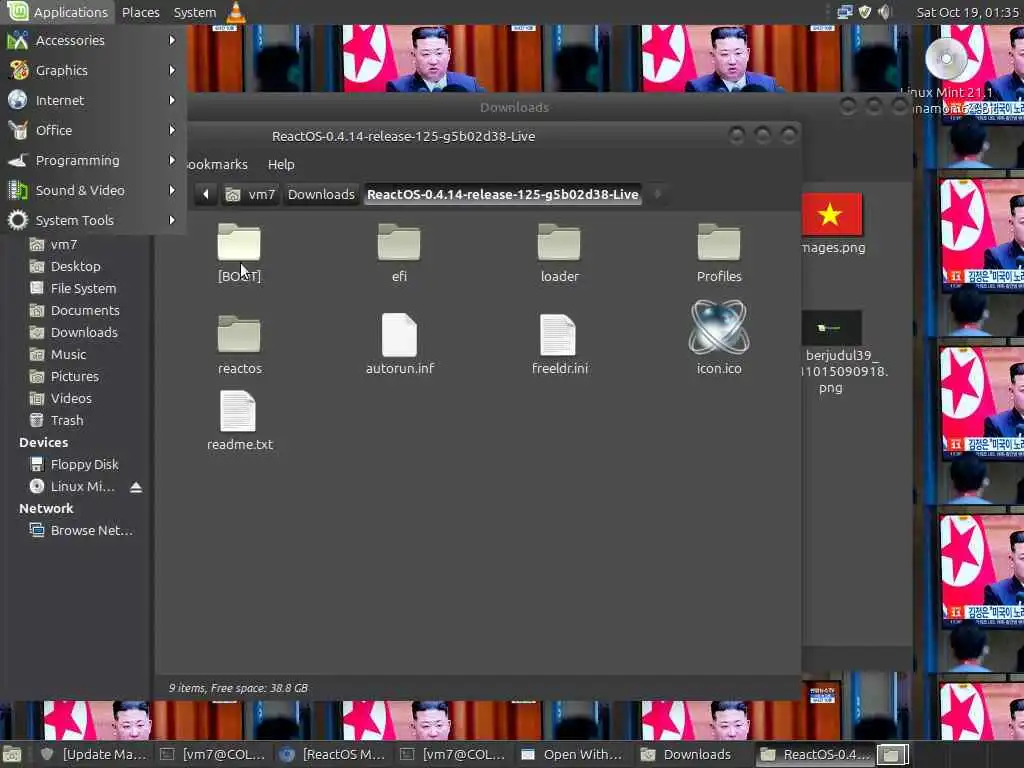This screenshot has height=768, width=1024.
Task: Switch to ReactOS M... browser taskbar window
Action: tap(332, 754)
